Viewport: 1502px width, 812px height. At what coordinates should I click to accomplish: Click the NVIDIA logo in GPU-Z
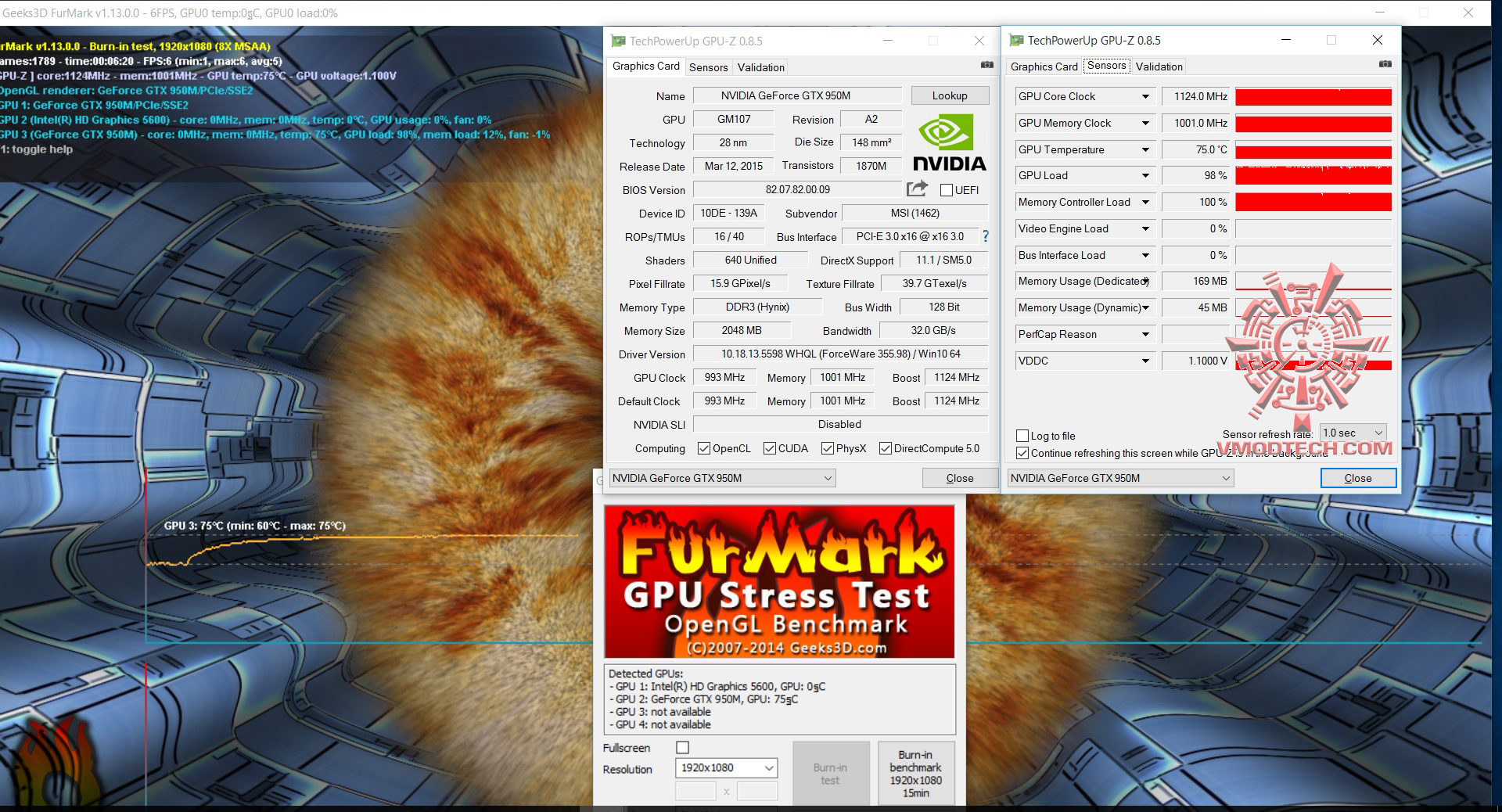point(950,142)
